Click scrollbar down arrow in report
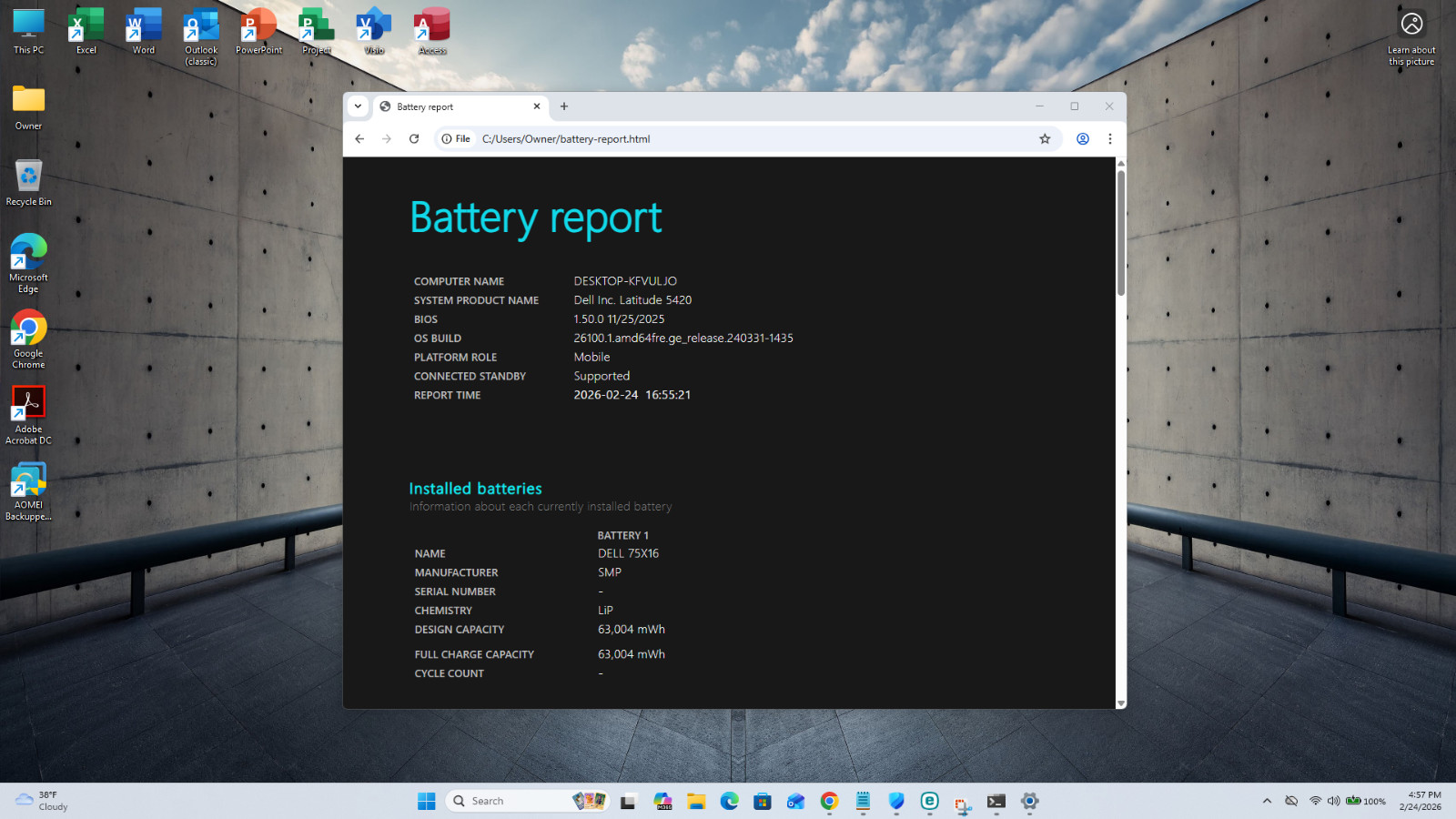The image size is (1456, 819). click(1121, 703)
